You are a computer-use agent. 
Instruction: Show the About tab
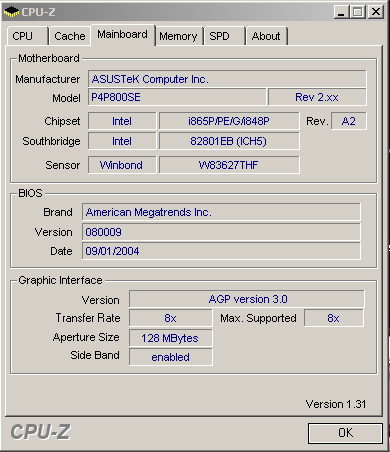click(266, 36)
